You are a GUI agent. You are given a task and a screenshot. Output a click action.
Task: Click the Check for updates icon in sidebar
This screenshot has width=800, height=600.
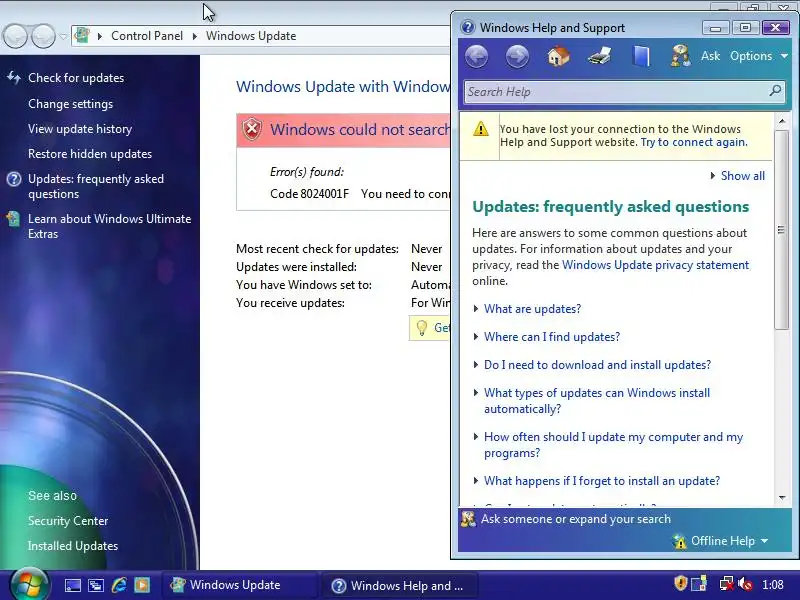(14, 78)
